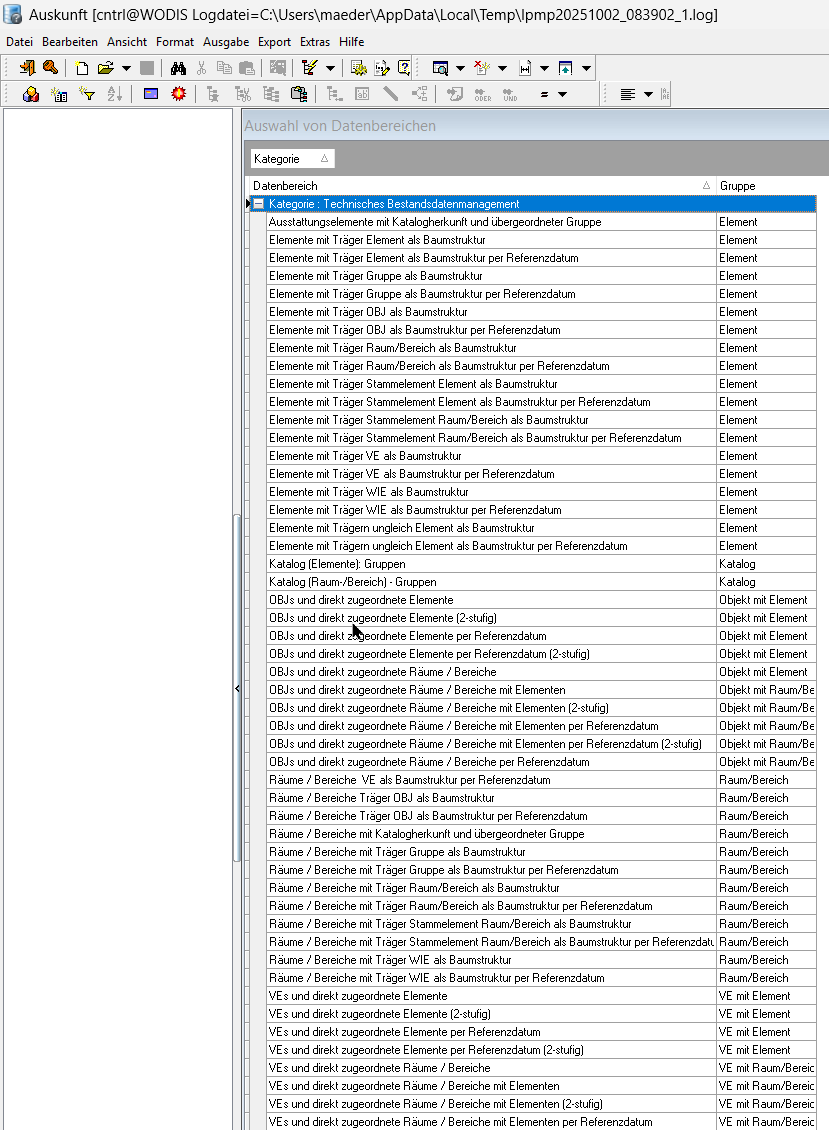
Task: Select 'Katalog (Elemente): Gruppen' row
Action: tap(490, 564)
